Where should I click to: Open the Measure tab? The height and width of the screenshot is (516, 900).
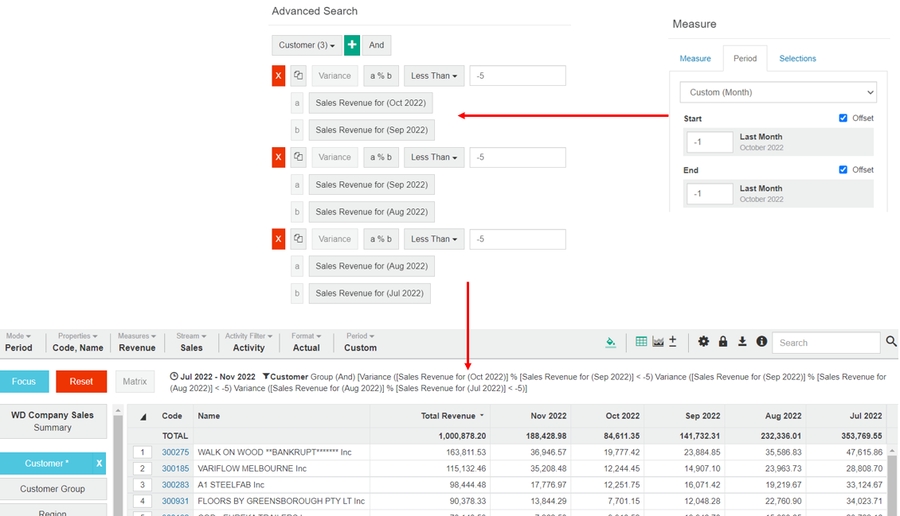(x=695, y=59)
